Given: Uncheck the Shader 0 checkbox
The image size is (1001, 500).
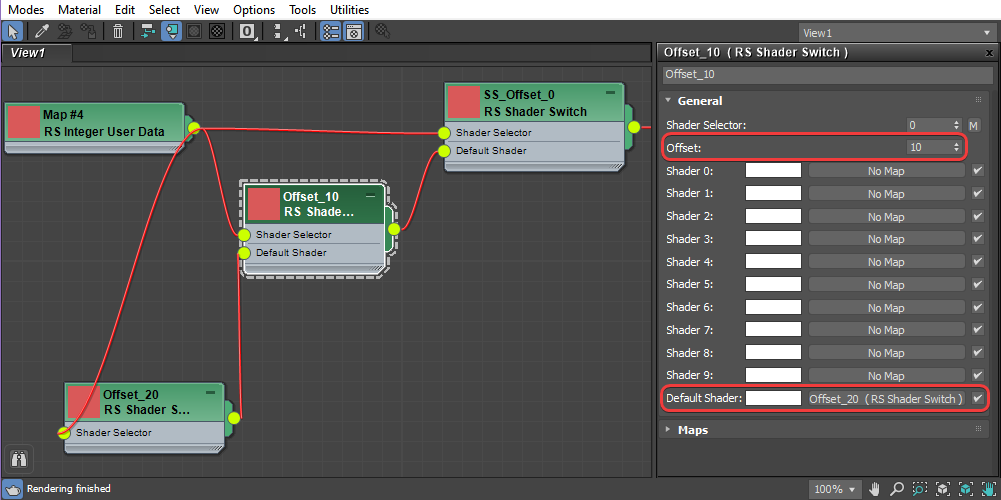Looking at the screenshot, I should click(977, 170).
